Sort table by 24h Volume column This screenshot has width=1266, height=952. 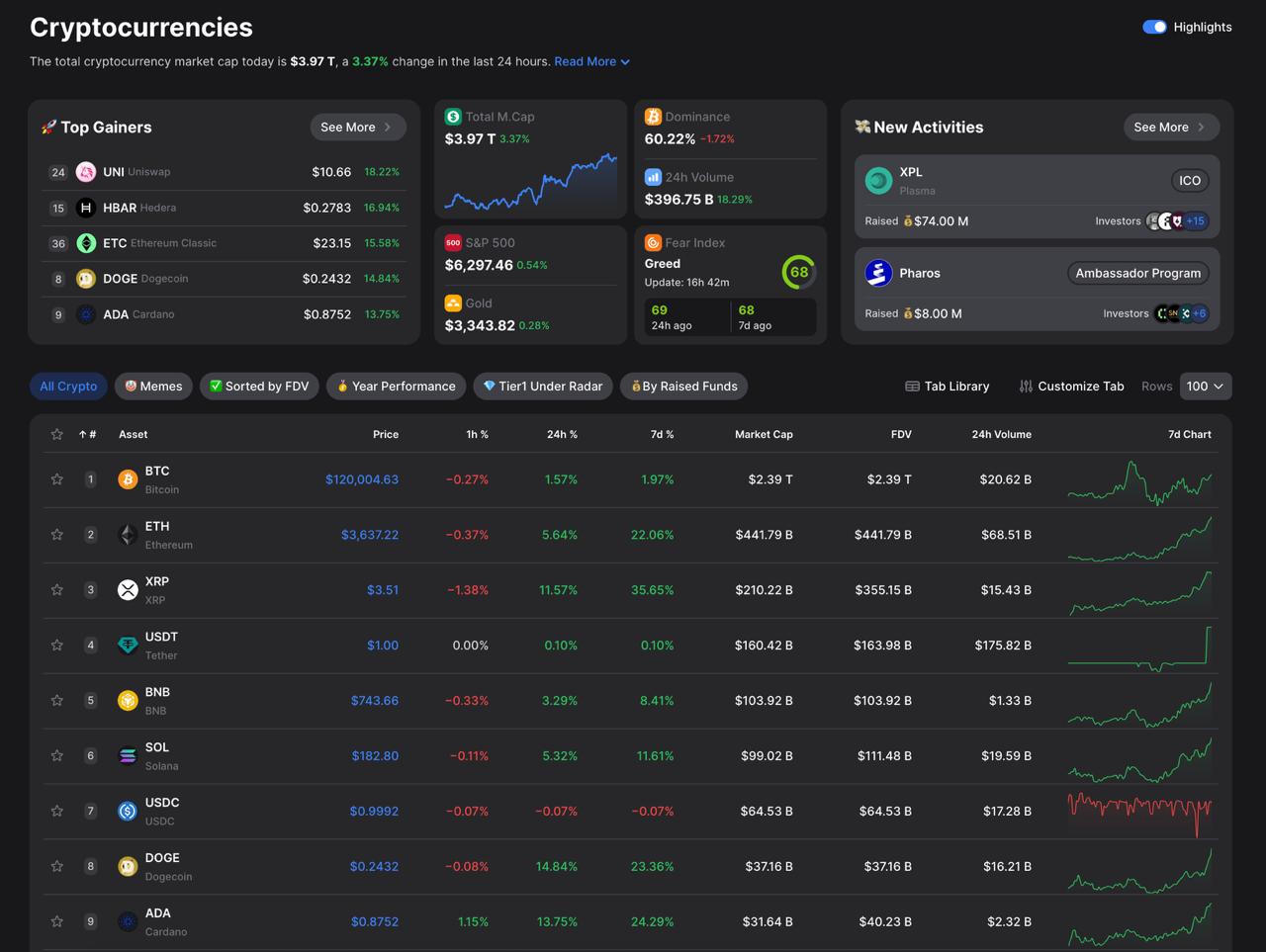[x=1001, y=434]
